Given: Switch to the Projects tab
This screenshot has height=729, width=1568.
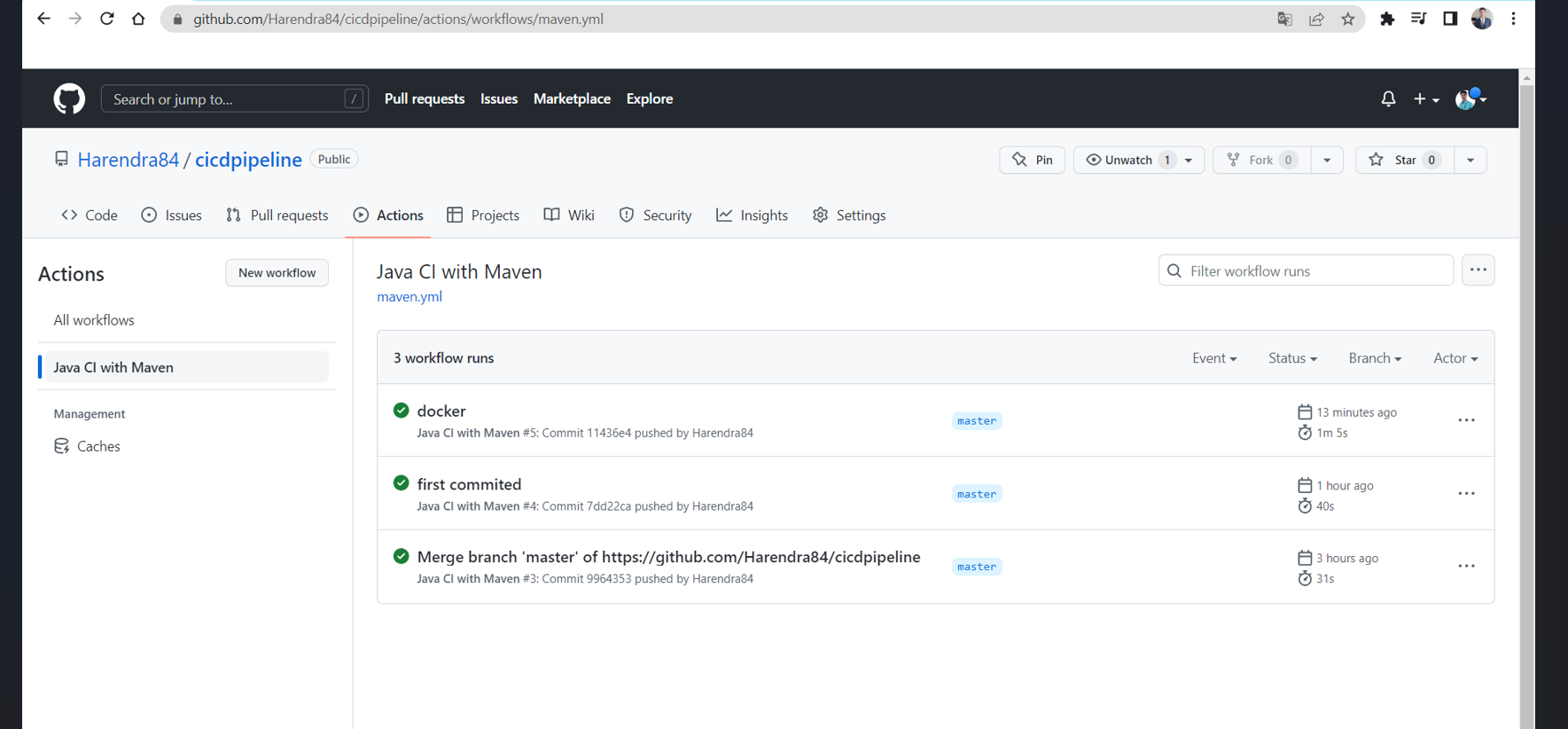Looking at the screenshot, I should click(x=483, y=216).
